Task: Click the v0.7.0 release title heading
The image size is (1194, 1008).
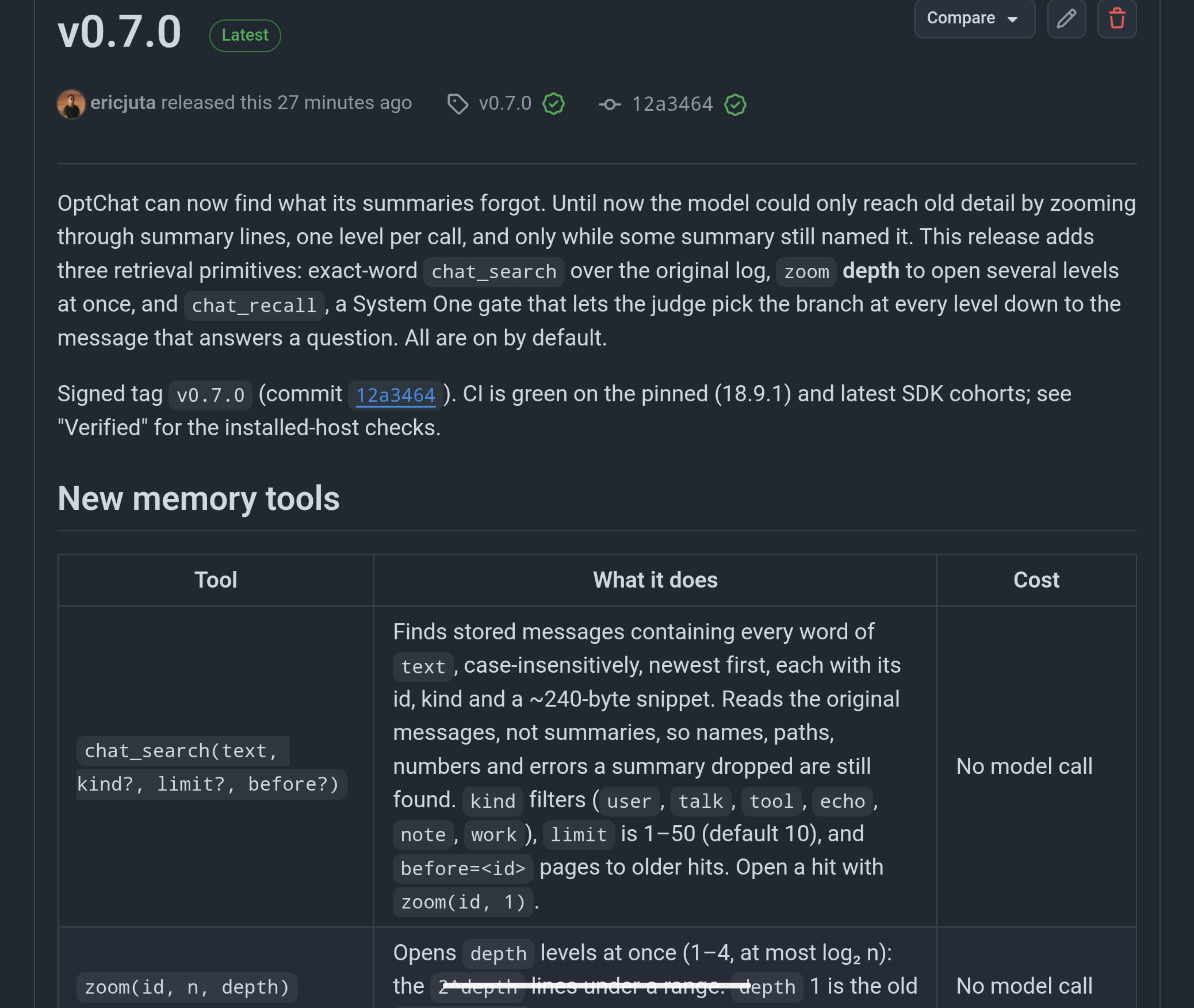Action: (119, 32)
